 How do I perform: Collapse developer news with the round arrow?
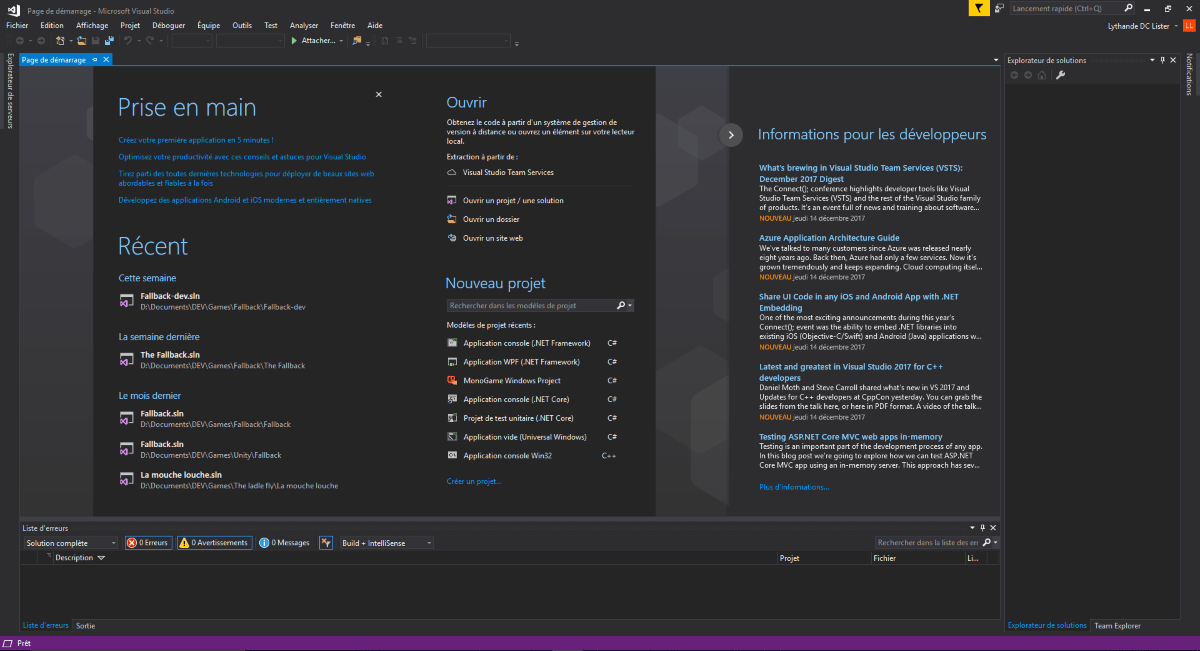pos(731,134)
